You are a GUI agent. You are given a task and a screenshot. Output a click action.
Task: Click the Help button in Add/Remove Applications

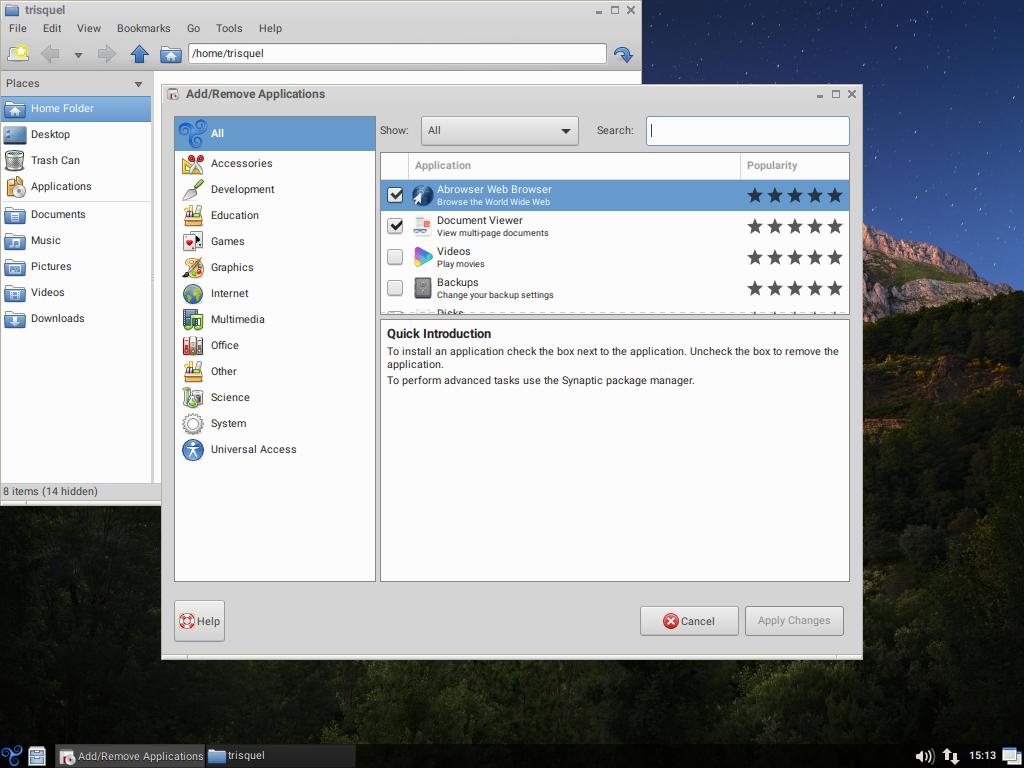pyautogui.click(x=199, y=621)
